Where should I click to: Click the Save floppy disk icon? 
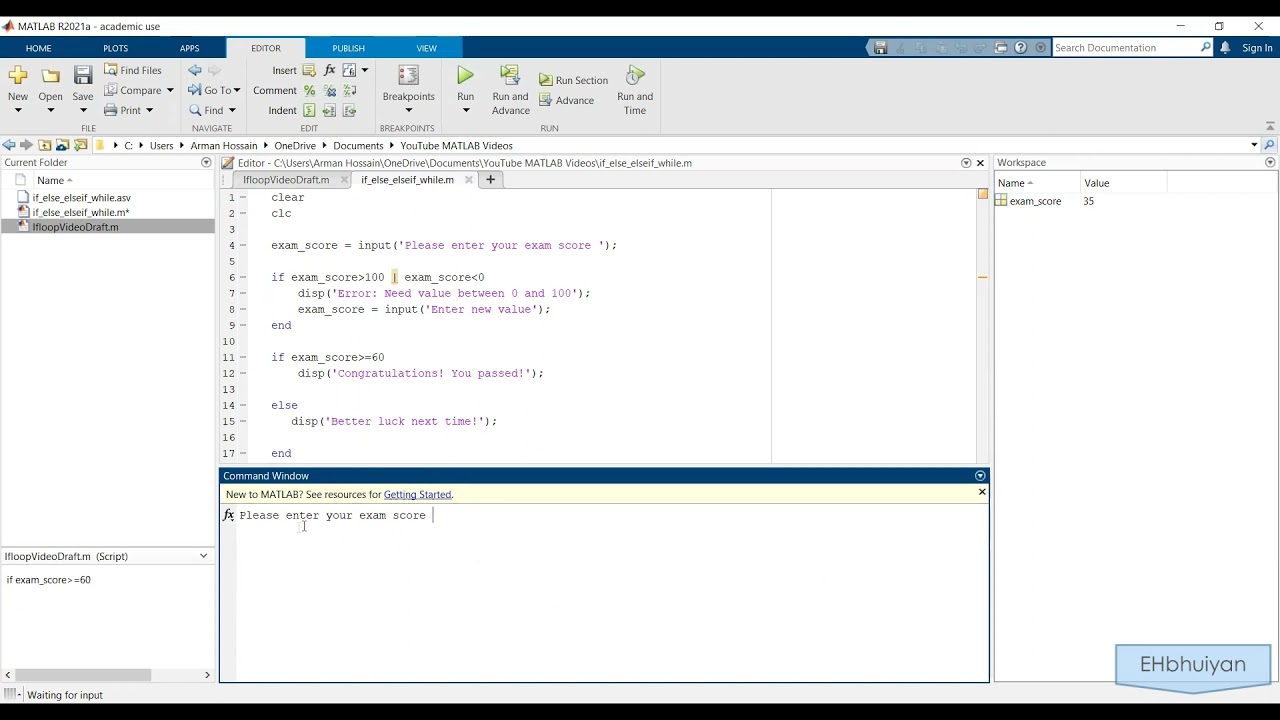[83, 76]
